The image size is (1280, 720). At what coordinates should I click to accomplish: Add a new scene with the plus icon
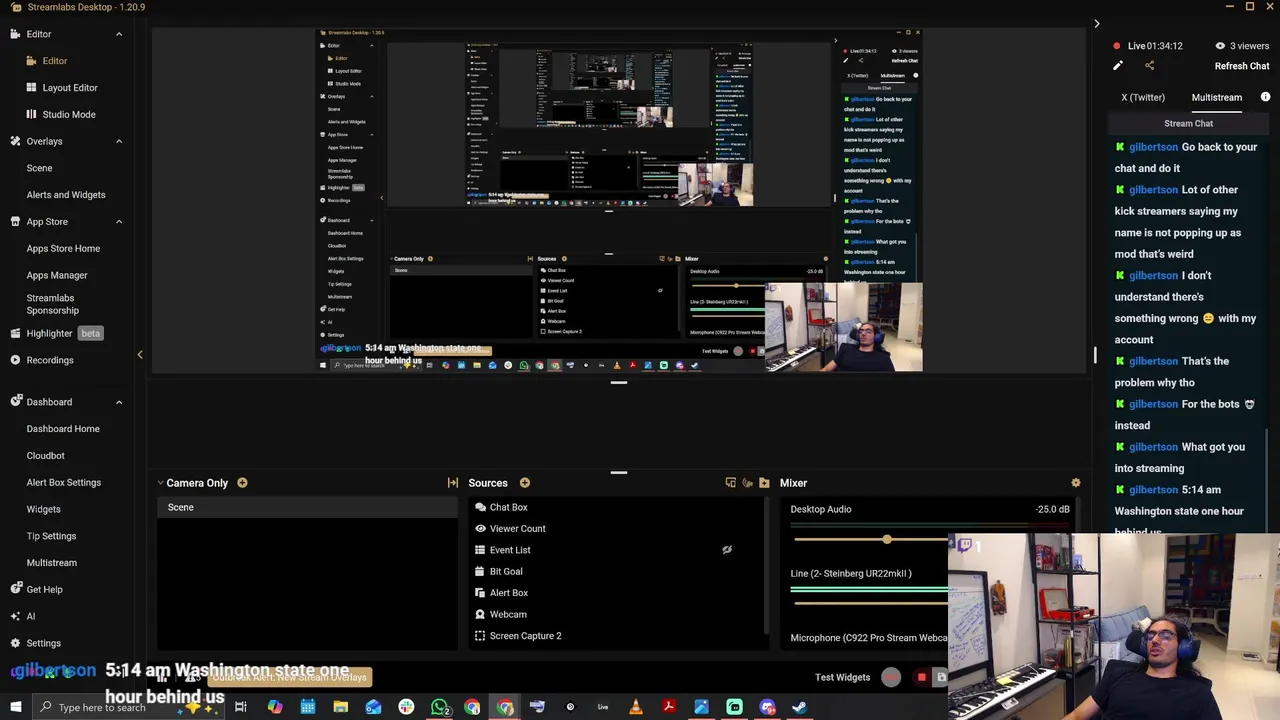242,483
